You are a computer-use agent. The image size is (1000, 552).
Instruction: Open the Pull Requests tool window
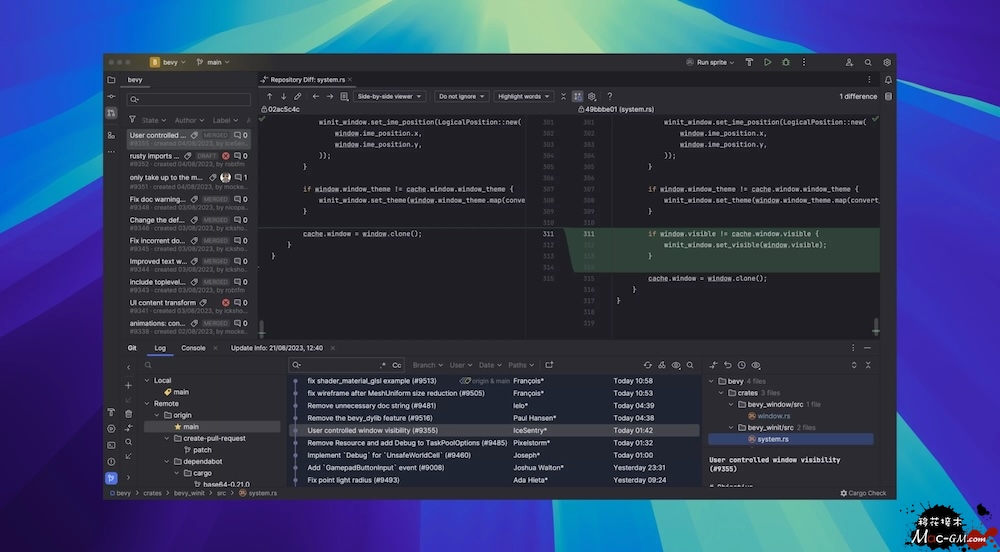(111, 113)
